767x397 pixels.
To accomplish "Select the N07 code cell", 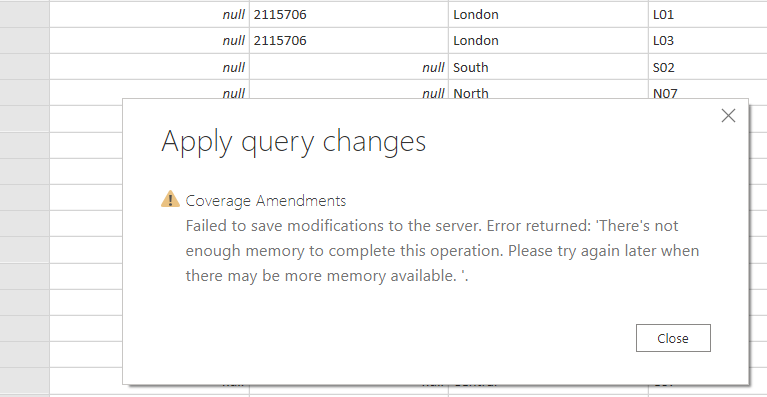I will pos(708,90).
